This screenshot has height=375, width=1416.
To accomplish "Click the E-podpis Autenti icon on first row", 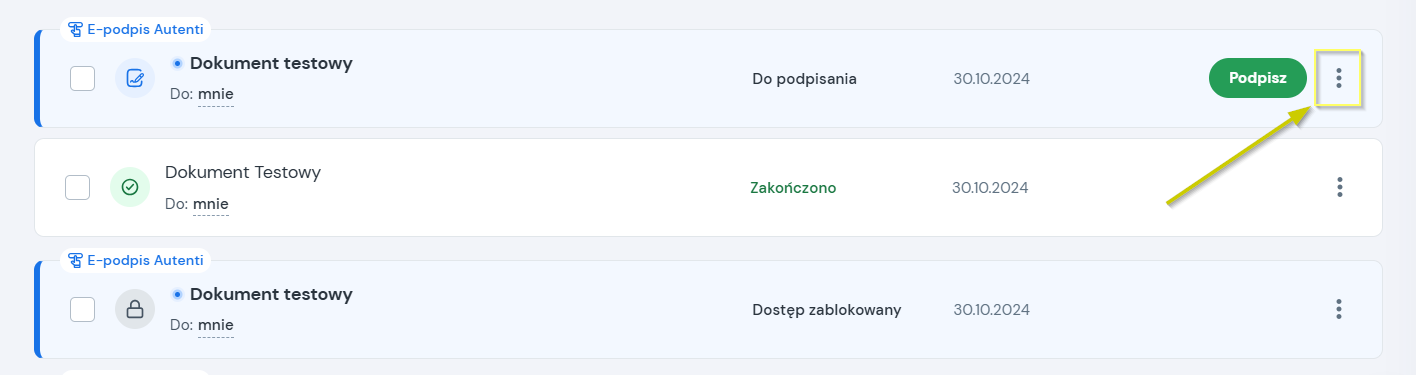I will 75,30.
